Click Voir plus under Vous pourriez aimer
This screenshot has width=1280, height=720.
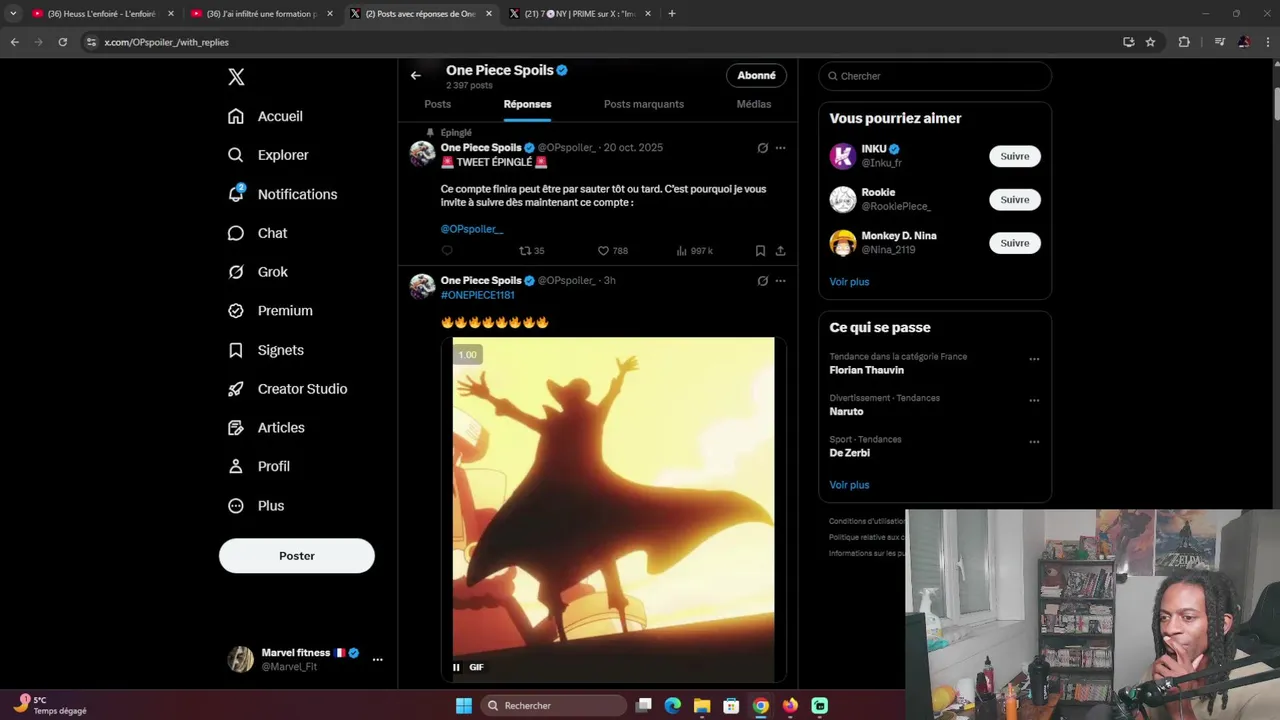point(849,282)
